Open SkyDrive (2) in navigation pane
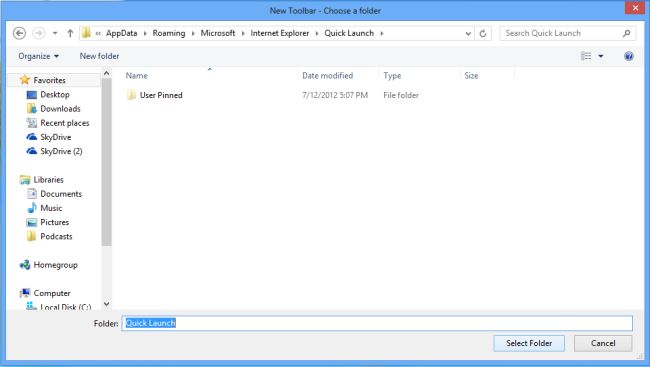The height and width of the screenshot is (367, 650). 61,151
